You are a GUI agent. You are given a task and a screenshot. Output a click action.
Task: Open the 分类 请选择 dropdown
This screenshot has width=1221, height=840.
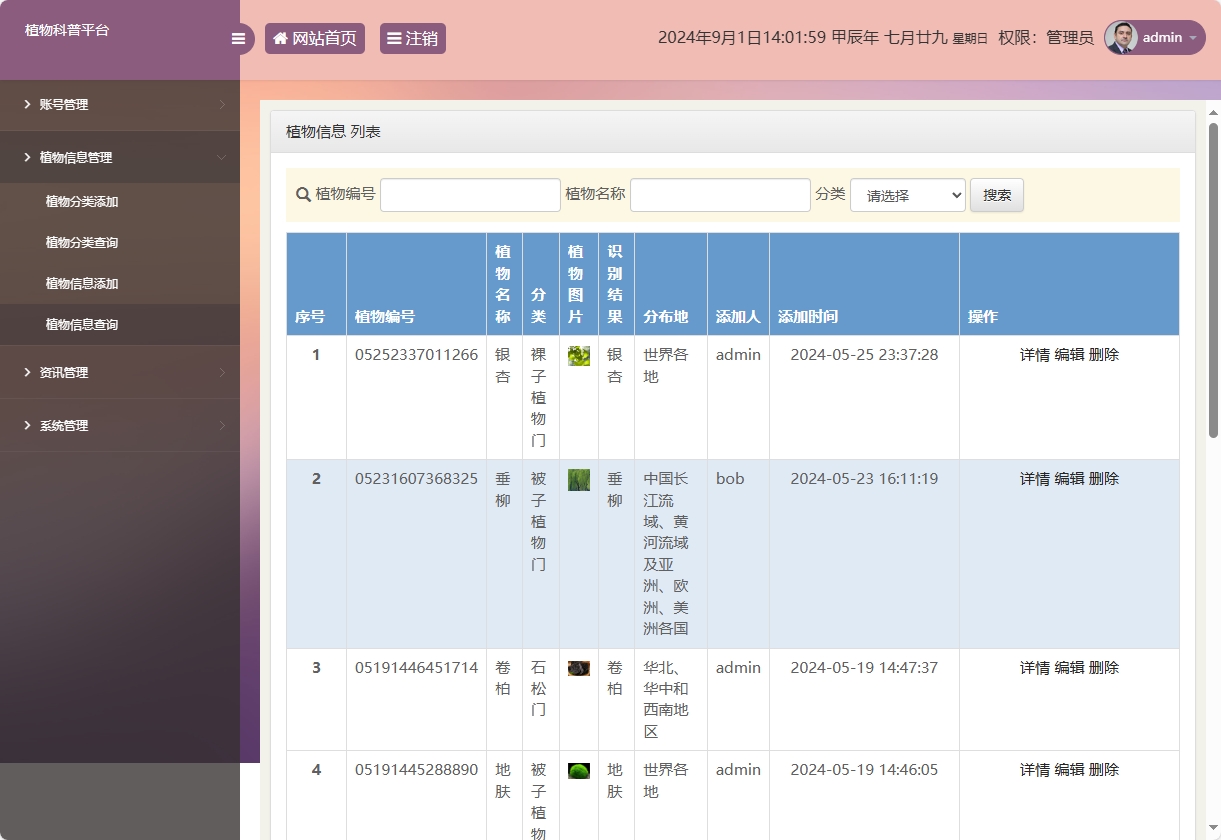click(x=907, y=195)
